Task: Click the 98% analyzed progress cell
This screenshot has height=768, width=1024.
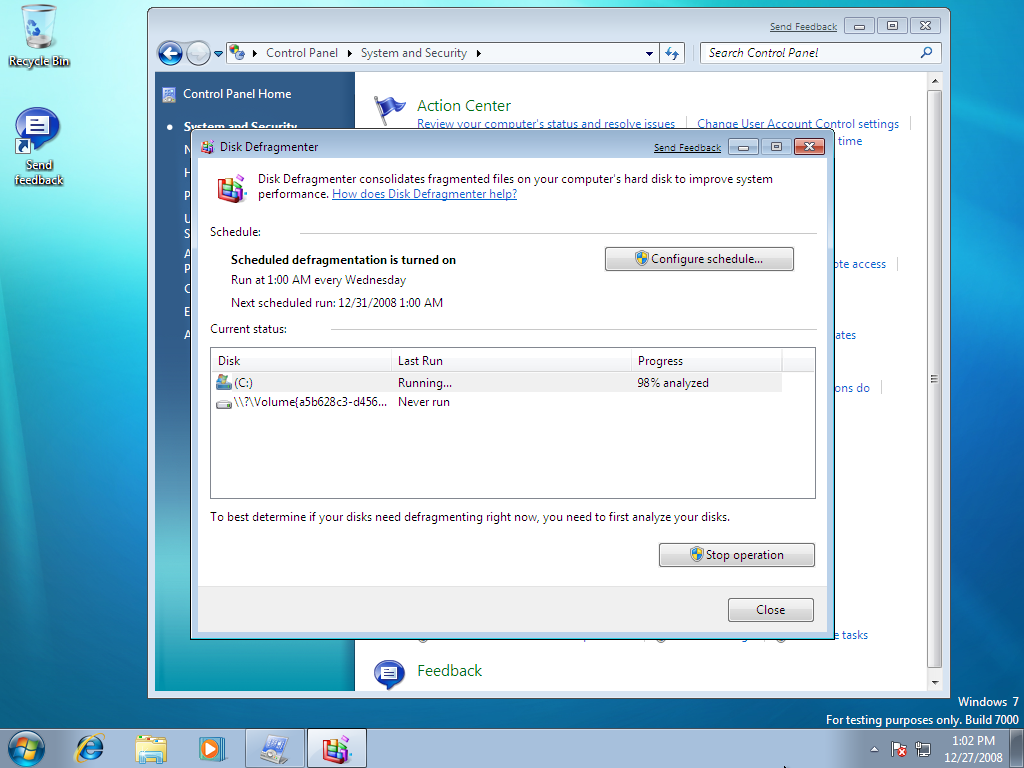Action: click(x=673, y=383)
